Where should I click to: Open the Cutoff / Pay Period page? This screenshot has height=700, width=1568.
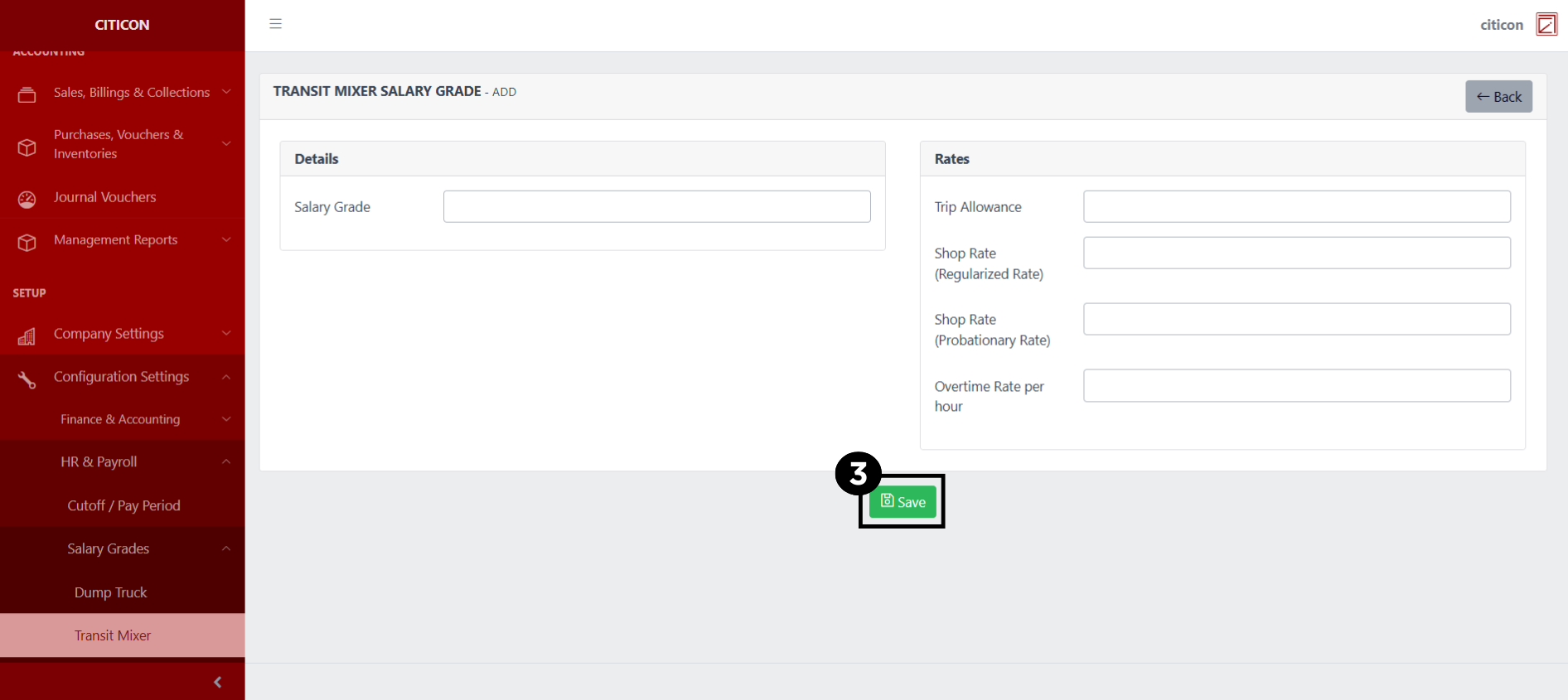123,505
